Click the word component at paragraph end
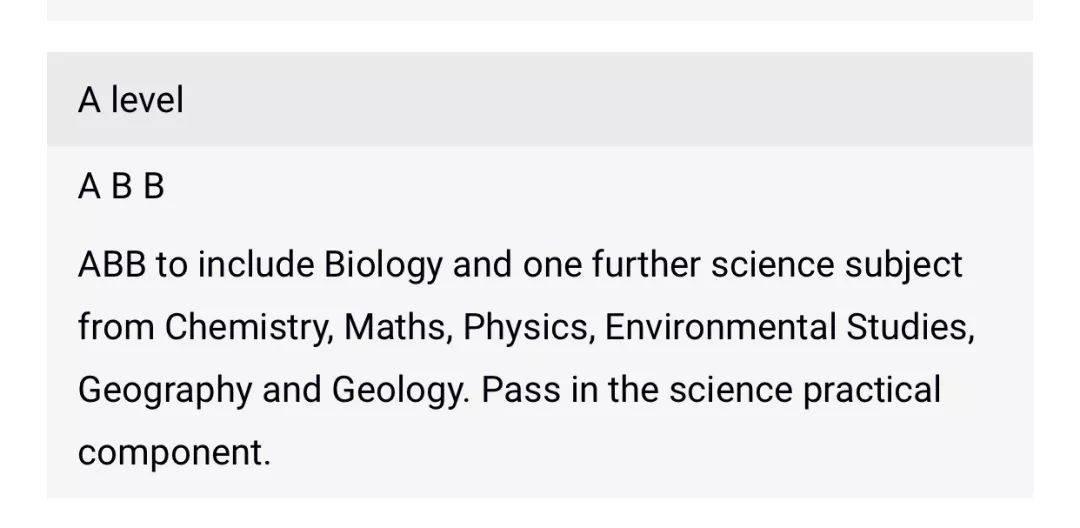1080x528 pixels. coord(174,451)
